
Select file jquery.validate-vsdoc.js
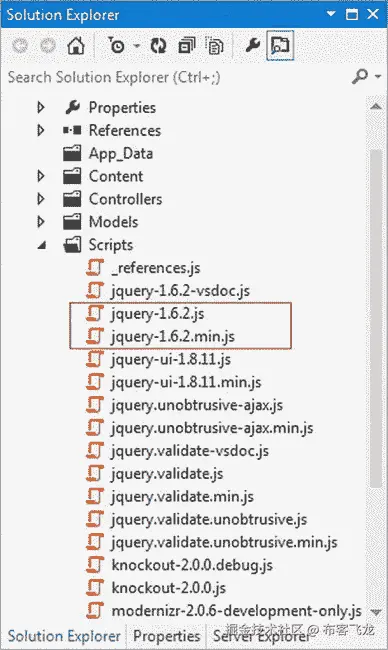[x=190, y=451]
